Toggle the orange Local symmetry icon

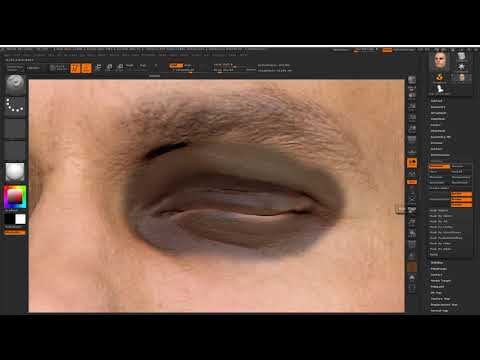pyautogui.click(x=412, y=163)
